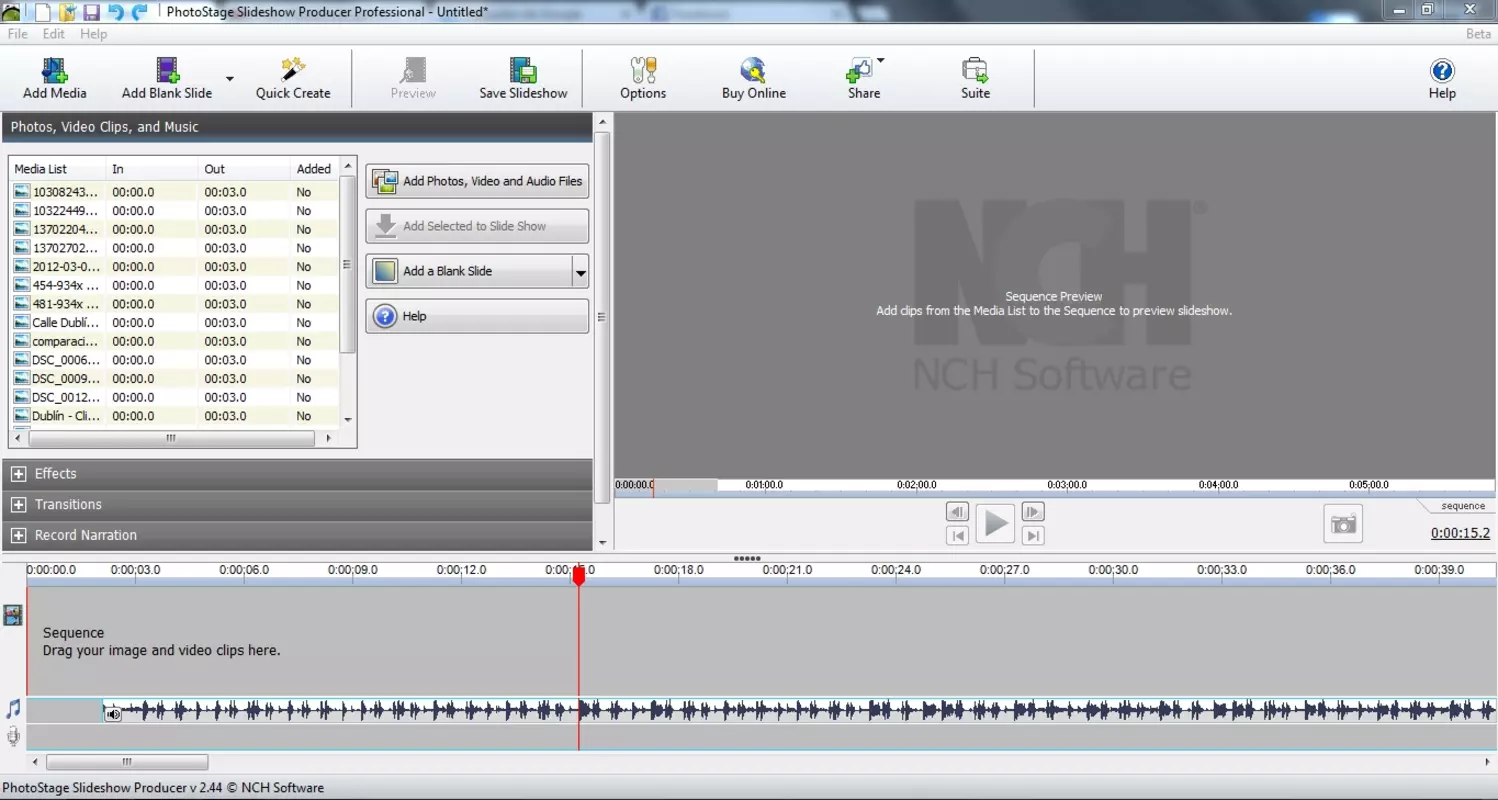Select media item Dublín - Cli…
This screenshot has height=800, width=1498.
65,416
